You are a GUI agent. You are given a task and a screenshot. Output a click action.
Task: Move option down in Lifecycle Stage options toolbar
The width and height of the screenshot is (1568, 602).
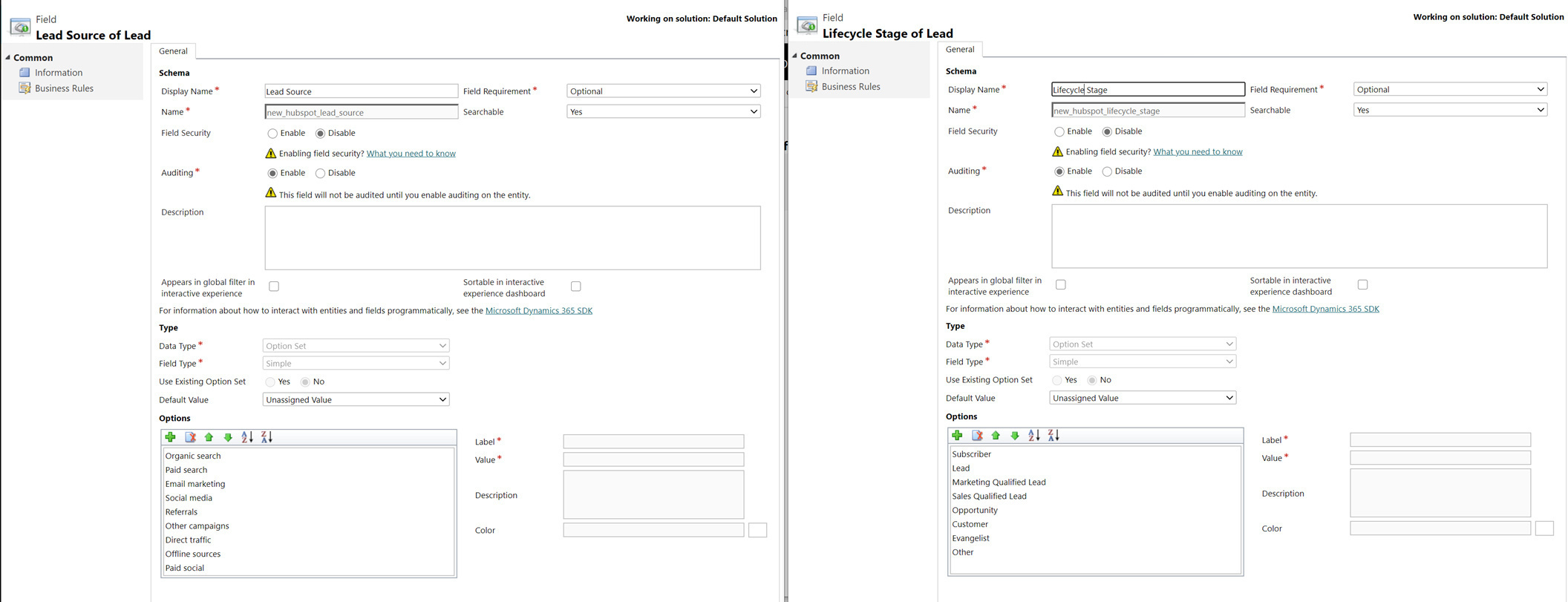tap(1015, 436)
